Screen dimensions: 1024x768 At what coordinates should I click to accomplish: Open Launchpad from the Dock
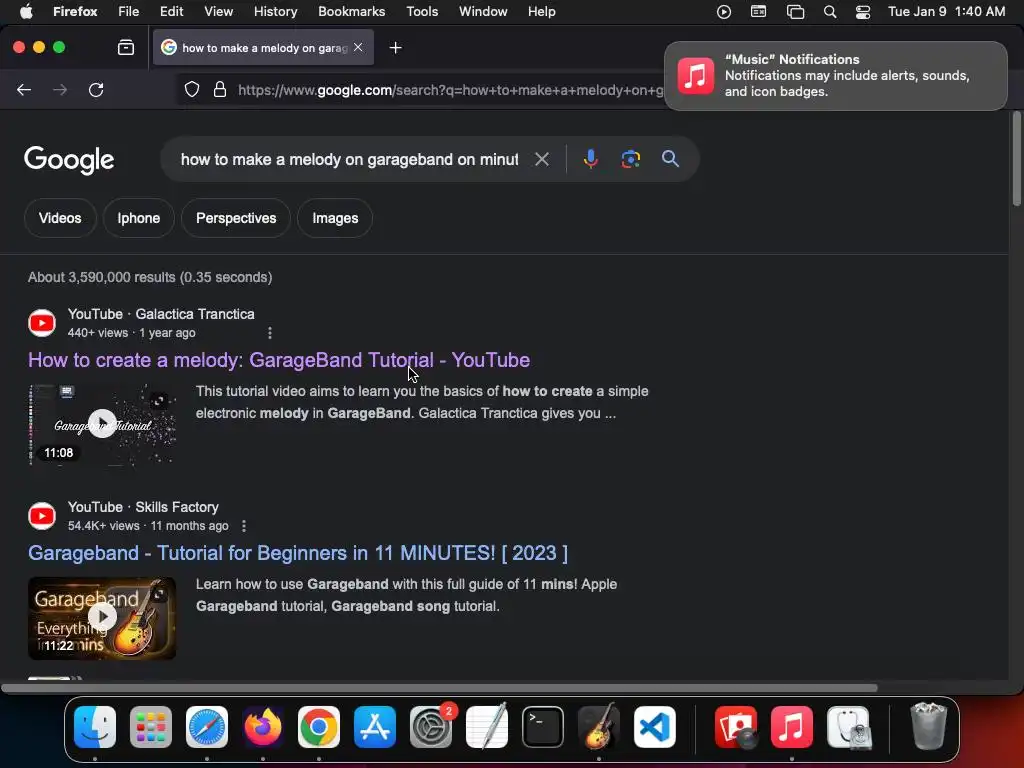[x=151, y=727]
